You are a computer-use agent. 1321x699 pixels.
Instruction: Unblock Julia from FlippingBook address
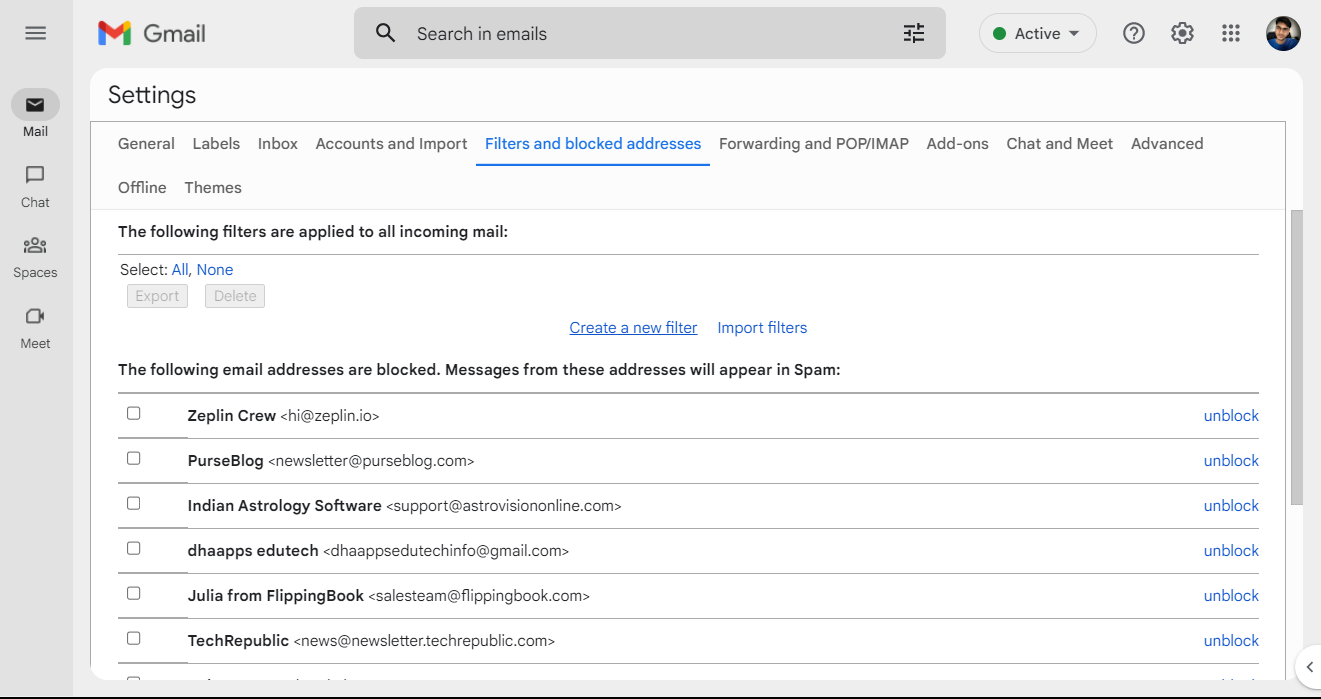pos(1231,596)
